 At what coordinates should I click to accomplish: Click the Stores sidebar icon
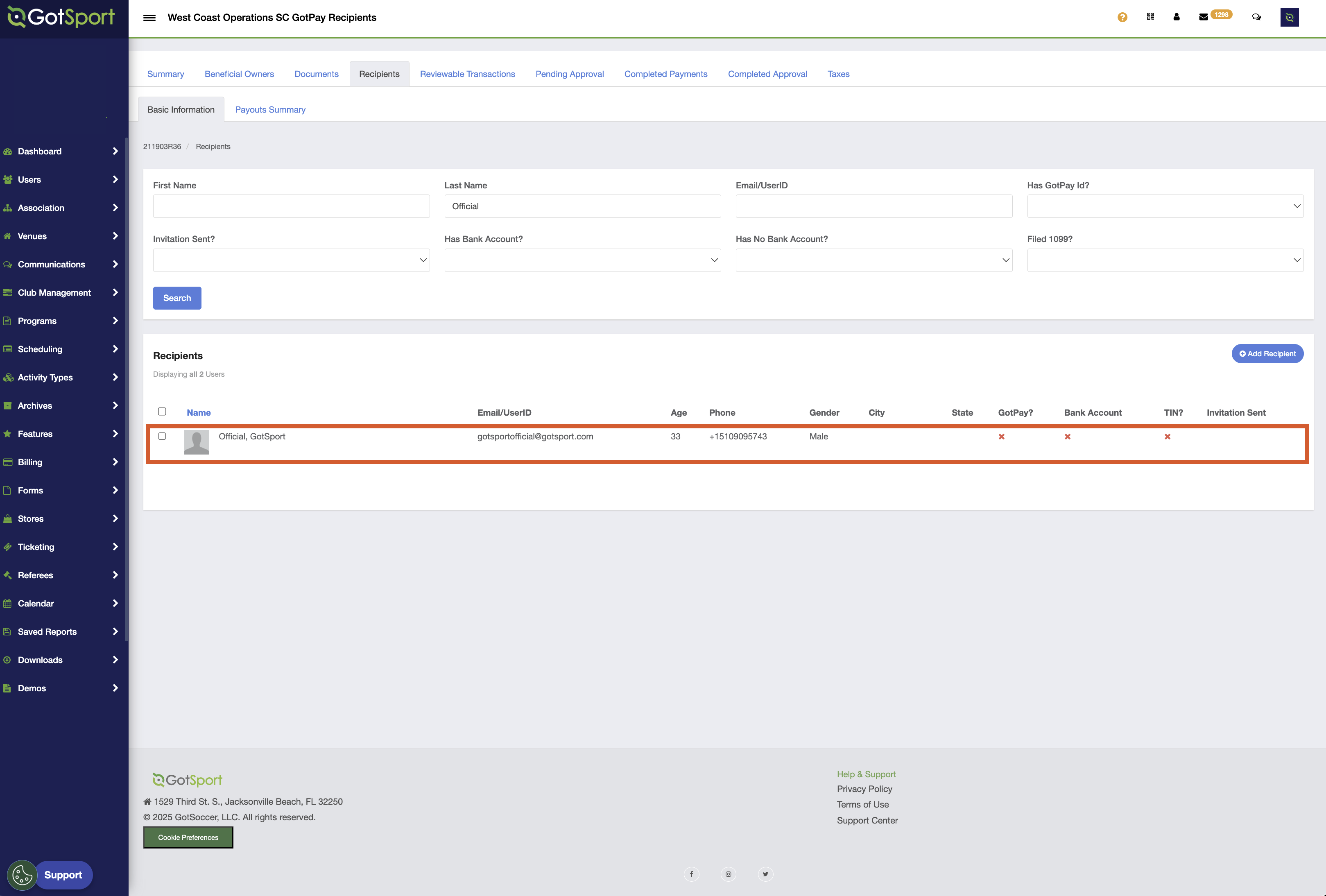(x=7, y=519)
